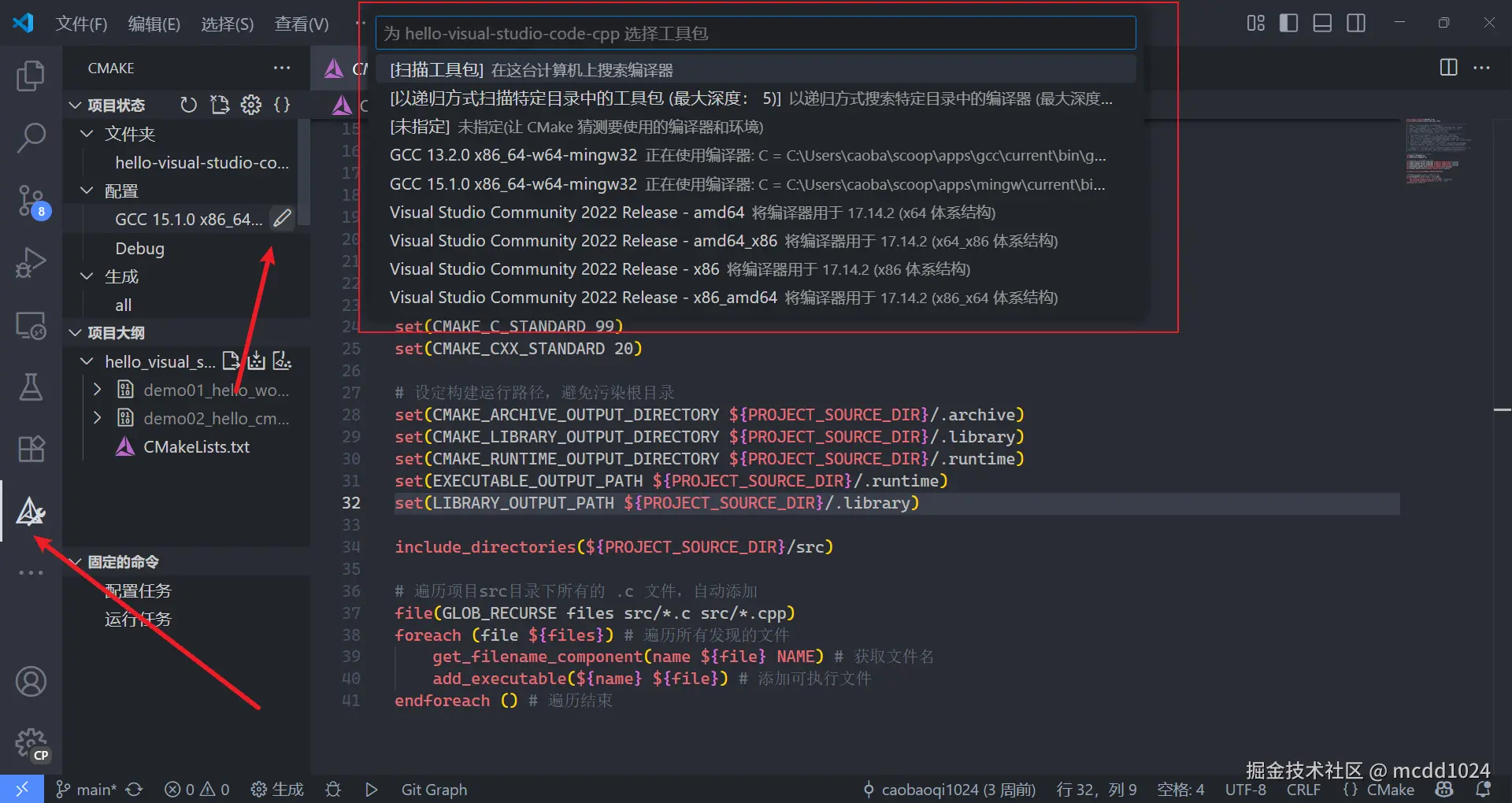Image resolution: width=1512 pixels, height=803 pixels.
Task: Expand demo02_hello_cm target
Action: coord(97,418)
